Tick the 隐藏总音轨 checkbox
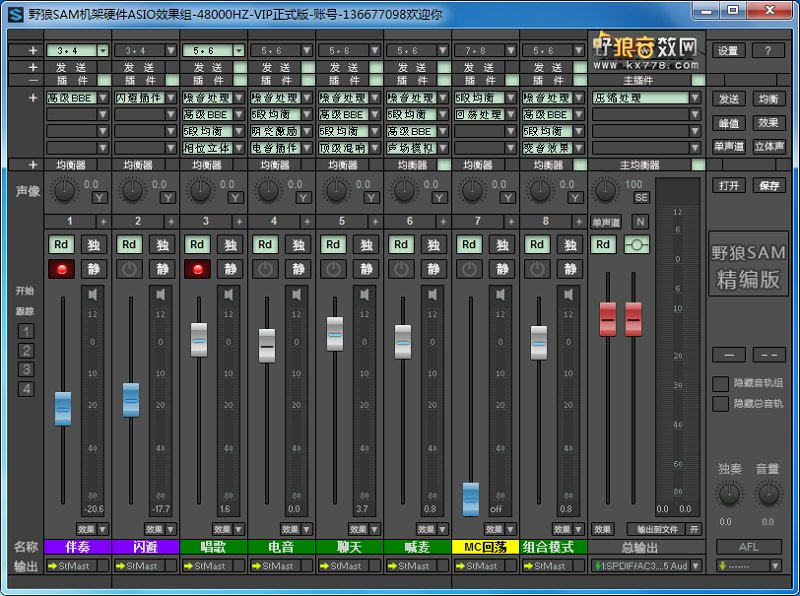 pyautogui.click(x=720, y=404)
